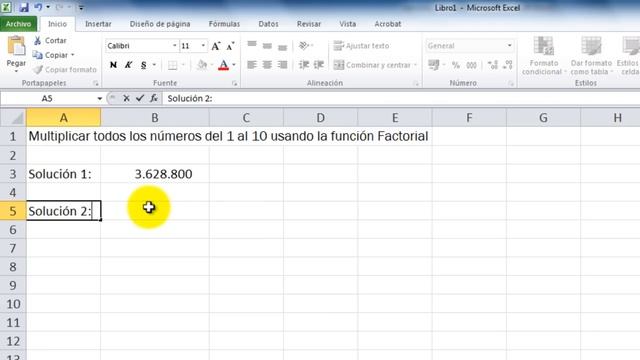
Task: Apply cell borders button
Action: (x=173, y=65)
